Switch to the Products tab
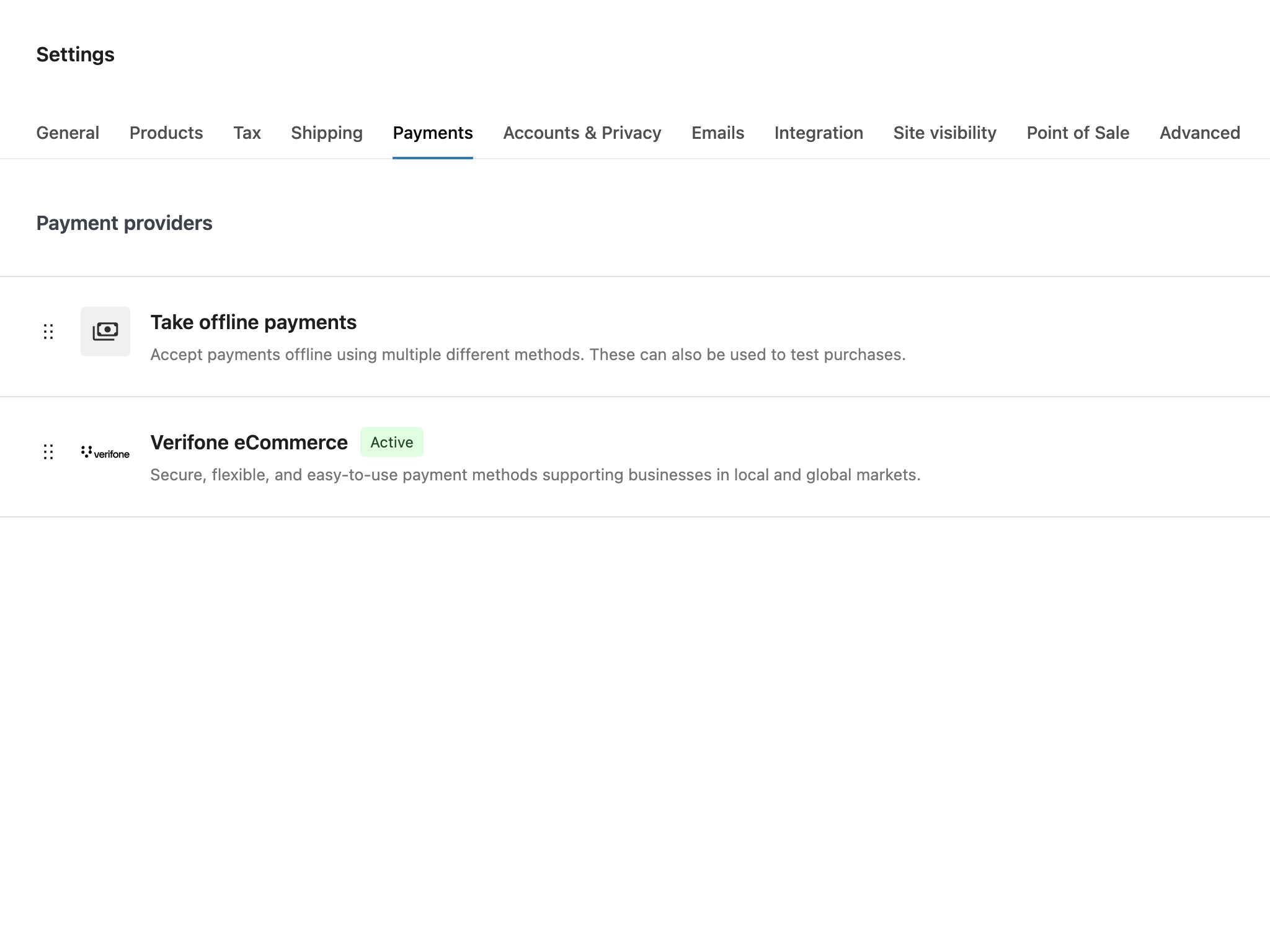The image size is (1270, 952). (x=166, y=133)
